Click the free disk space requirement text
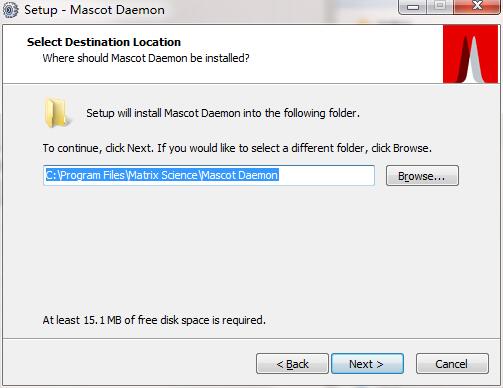The height and width of the screenshot is (388, 503). (154, 320)
